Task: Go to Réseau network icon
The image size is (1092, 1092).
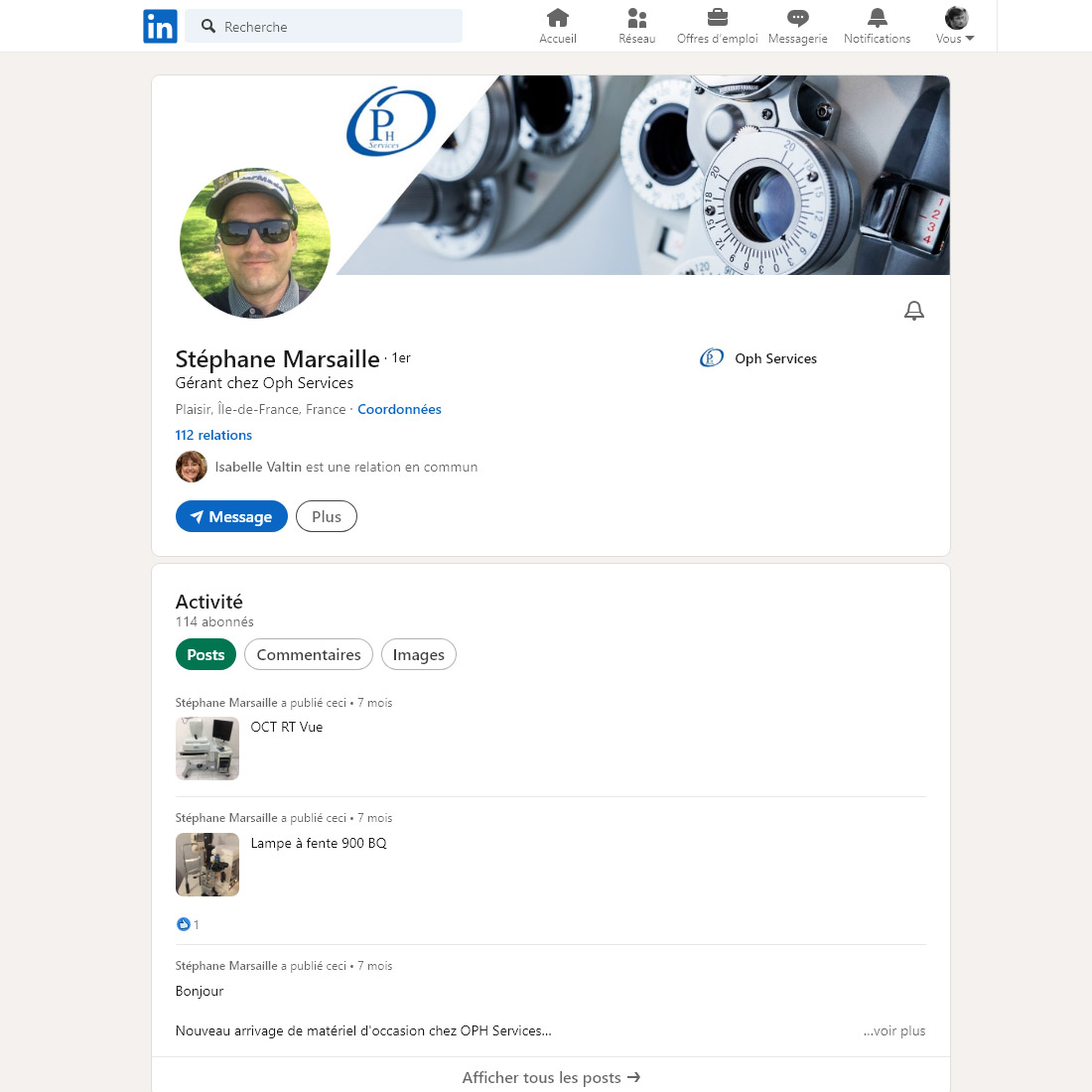Action: tap(637, 19)
